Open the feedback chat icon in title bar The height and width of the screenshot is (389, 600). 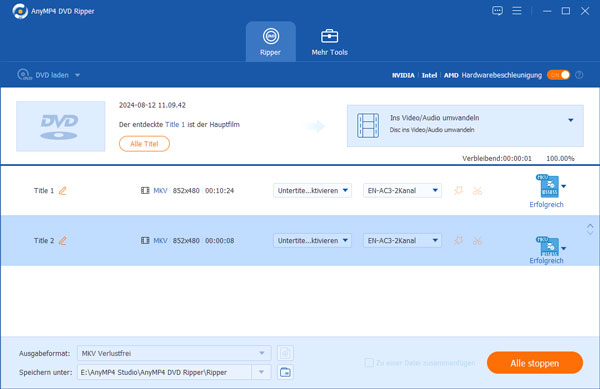coord(497,11)
